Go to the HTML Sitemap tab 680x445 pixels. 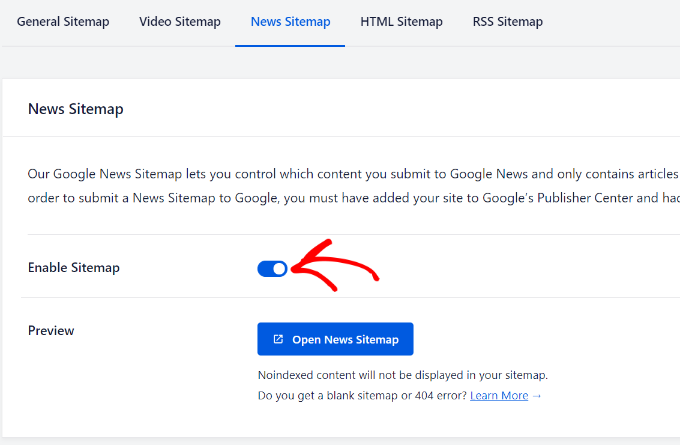click(401, 22)
